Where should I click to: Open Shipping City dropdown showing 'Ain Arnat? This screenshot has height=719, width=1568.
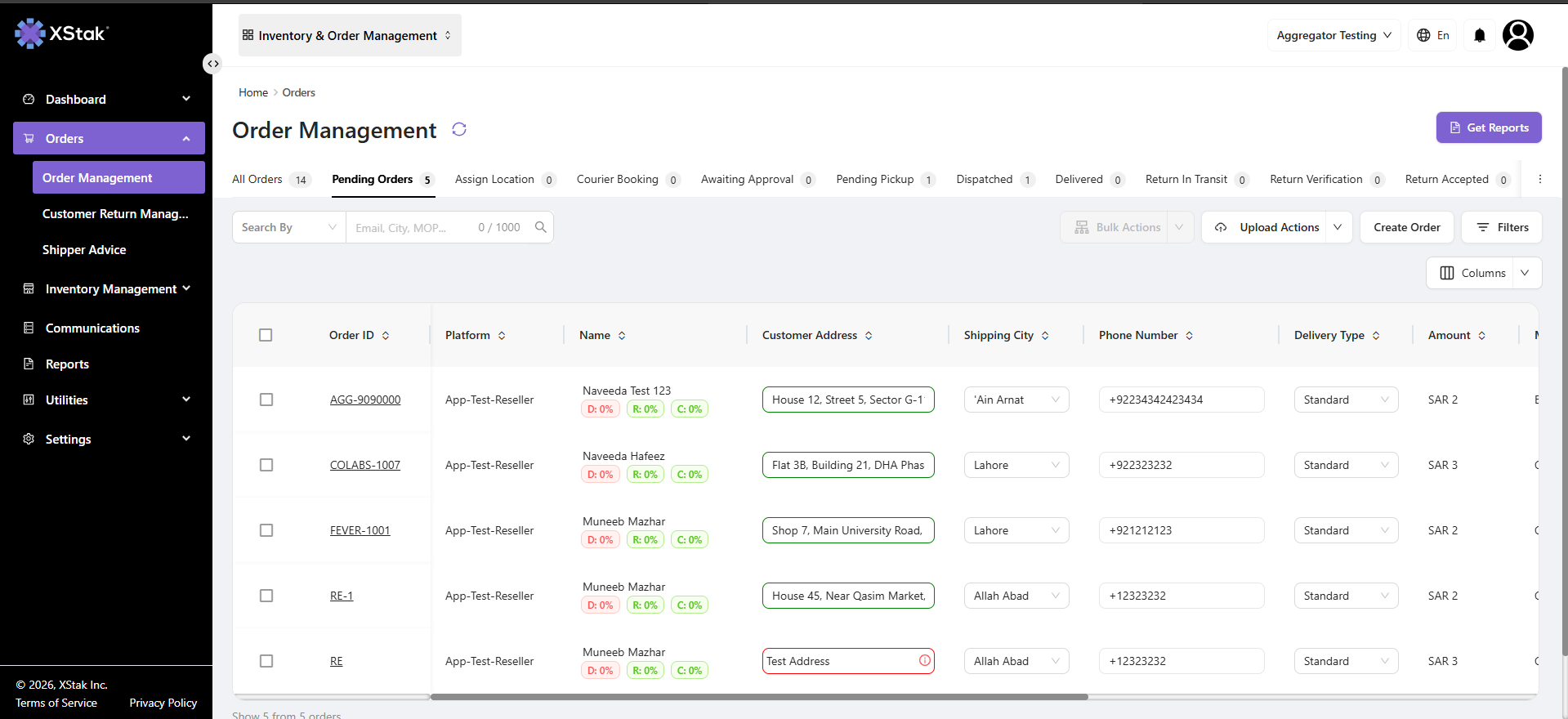click(x=1016, y=400)
